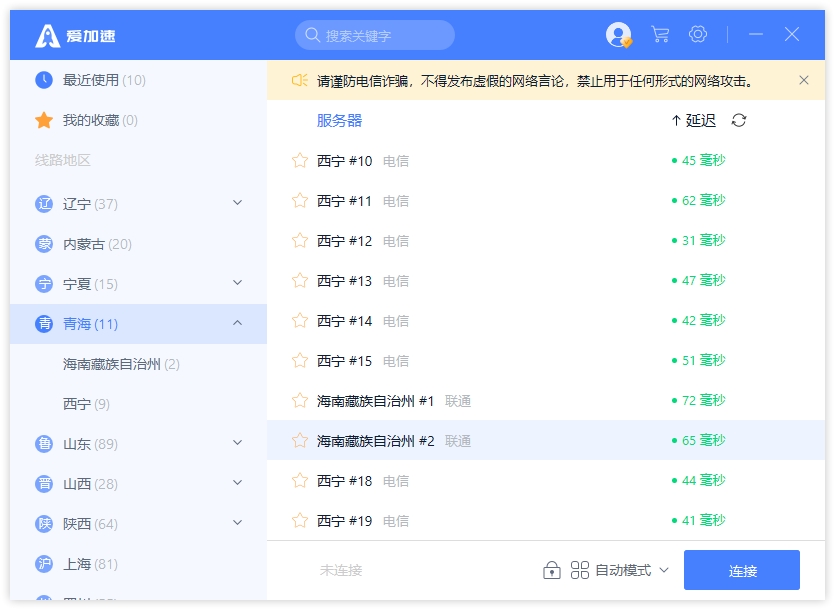
Task: Select server row 西宁 #19 电信
Action: [x=546, y=520]
